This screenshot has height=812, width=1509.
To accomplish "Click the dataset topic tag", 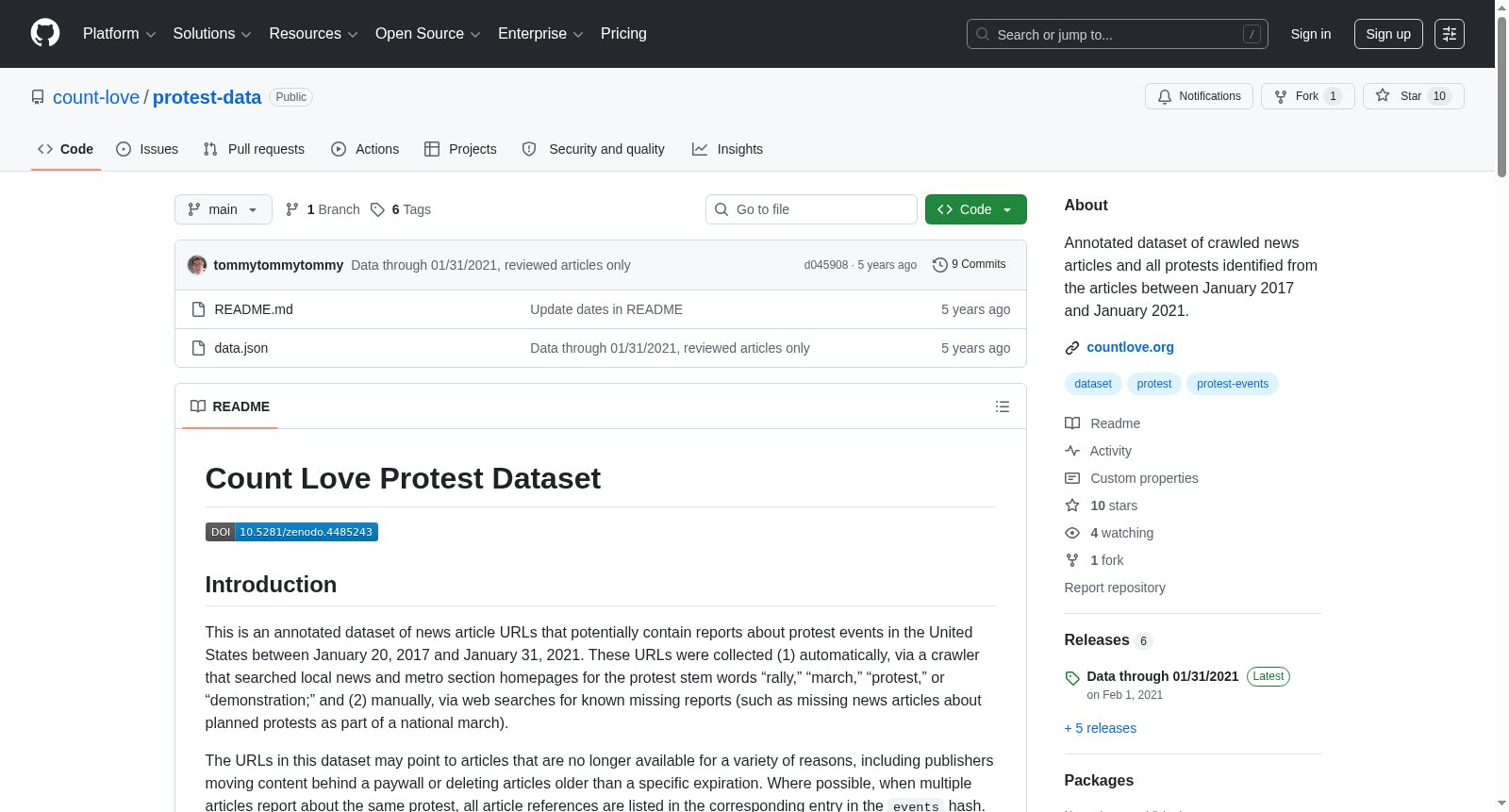I will coord(1093,384).
